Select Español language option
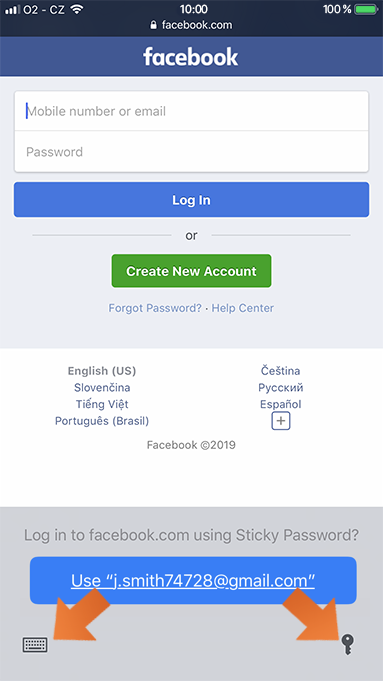The image size is (383, 681). point(281,404)
